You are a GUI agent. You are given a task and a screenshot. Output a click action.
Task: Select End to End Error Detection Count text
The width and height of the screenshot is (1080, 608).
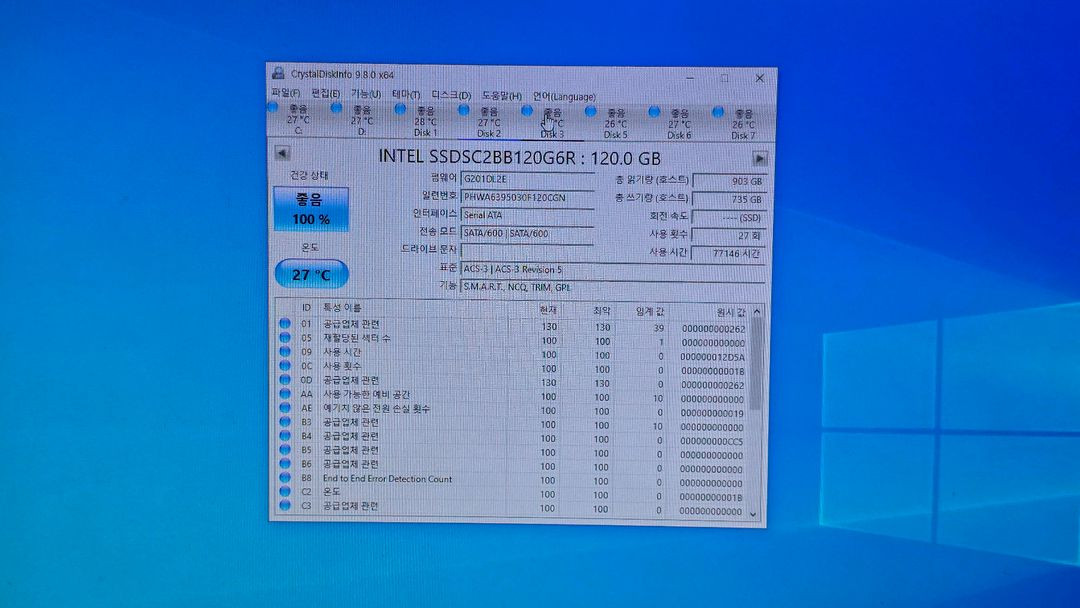coord(387,479)
